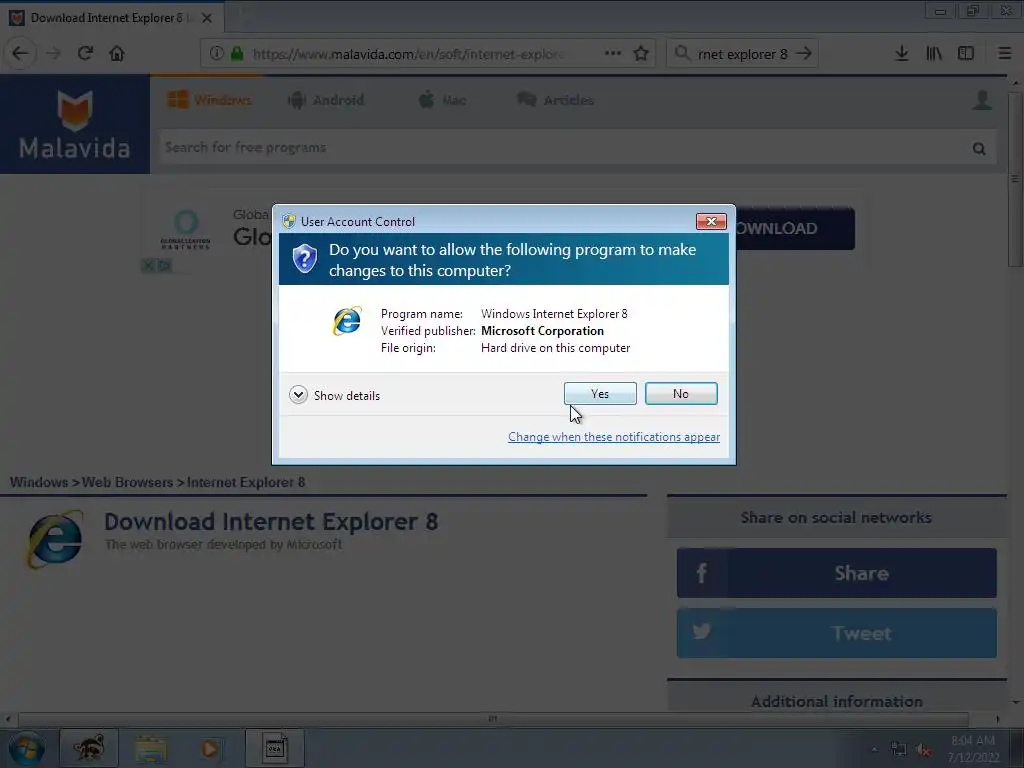The image size is (1024, 768).
Task: Click the browser Back arrow
Action: 20,54
